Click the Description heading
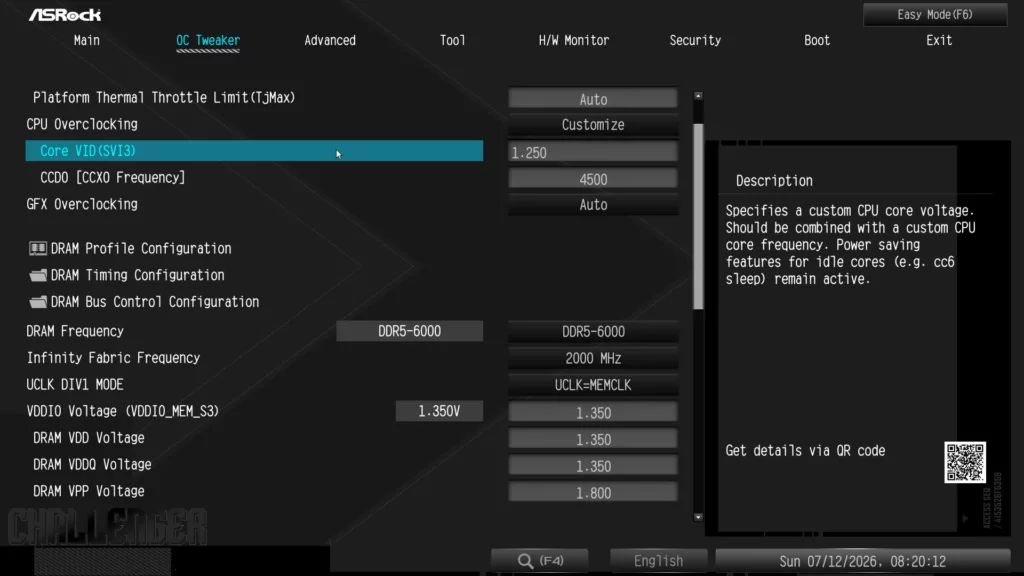The width and height of the screenshot is (1024, 576). (774, 181)
